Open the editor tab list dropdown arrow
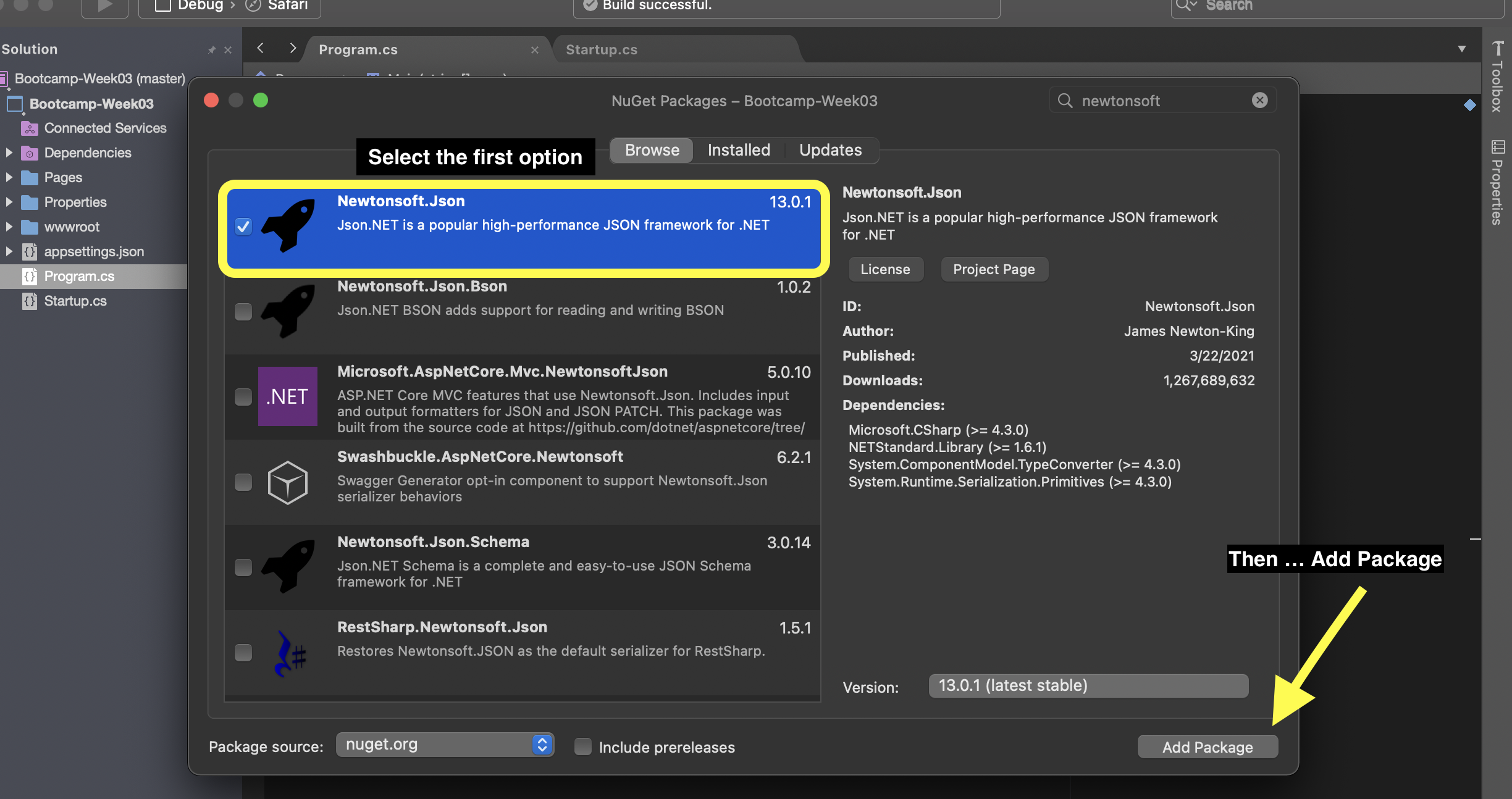Image resolution: width=1512 pixels, height=799 pixels. (1462, 49)
